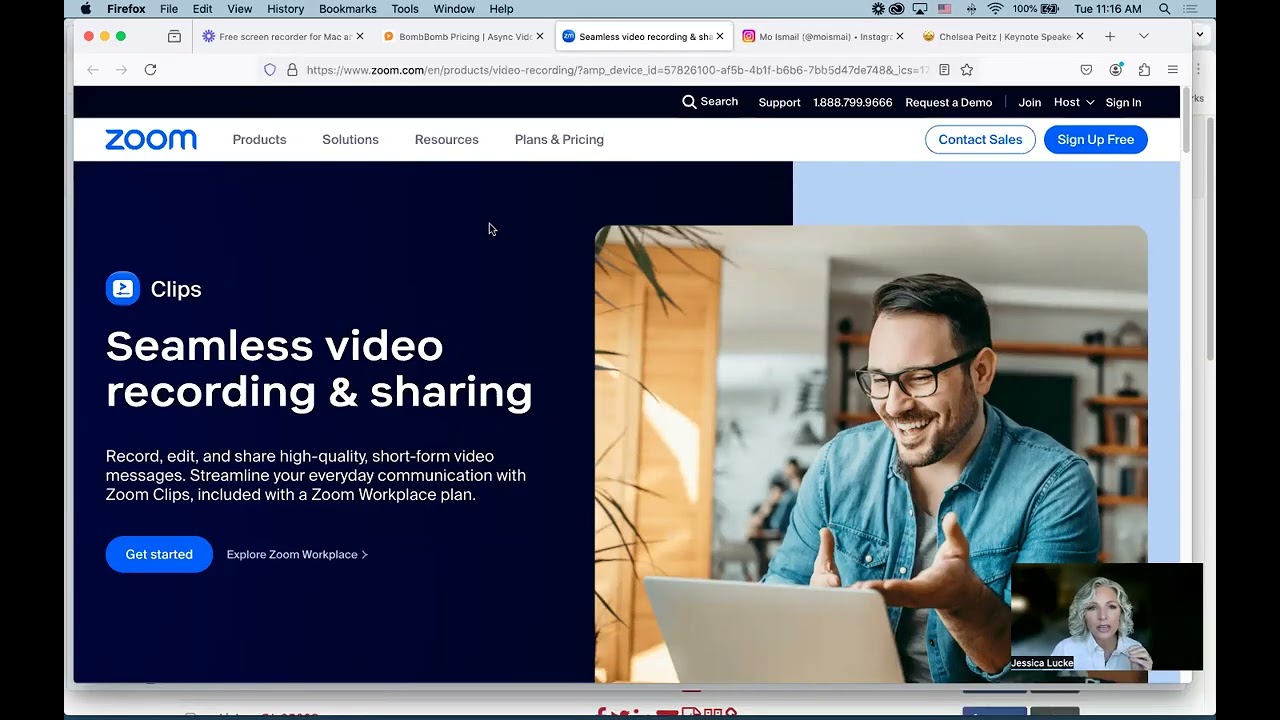The height and width of the screenshot is (720, 1280).
Task: Open the Edit menu
Action: coord(203,9)
